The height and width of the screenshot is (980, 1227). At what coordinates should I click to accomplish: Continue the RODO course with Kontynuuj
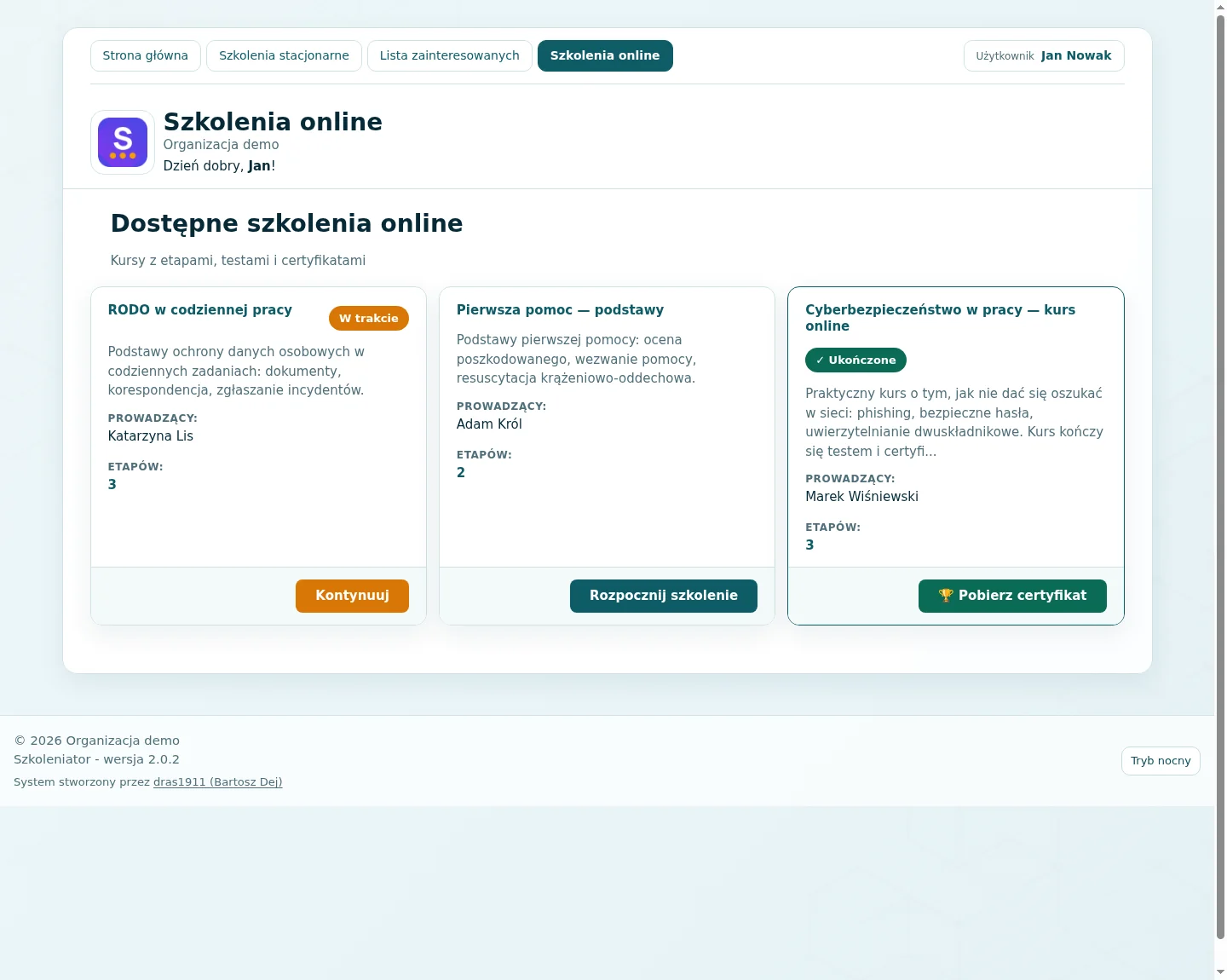click(352, 596)
